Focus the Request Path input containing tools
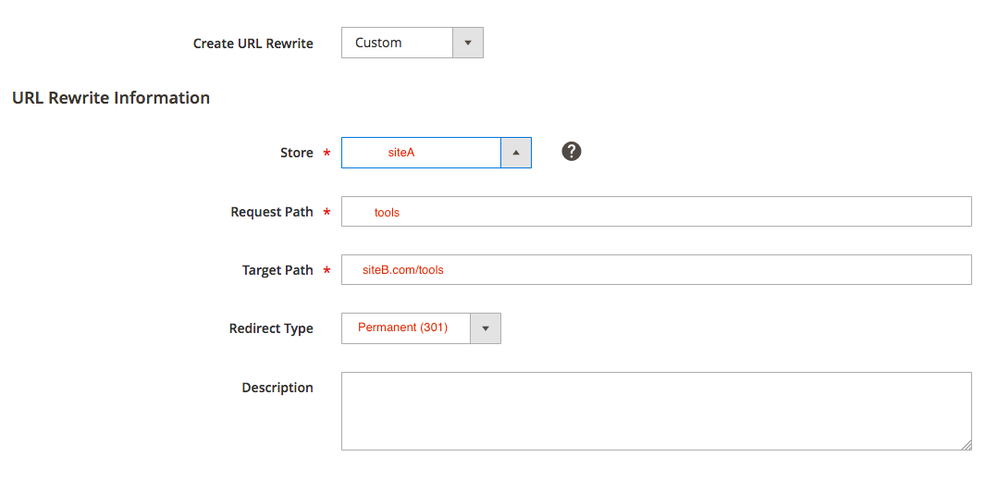The width and height of the screenshot is (998, 482). pyautogui.click(x=656, y=212)
